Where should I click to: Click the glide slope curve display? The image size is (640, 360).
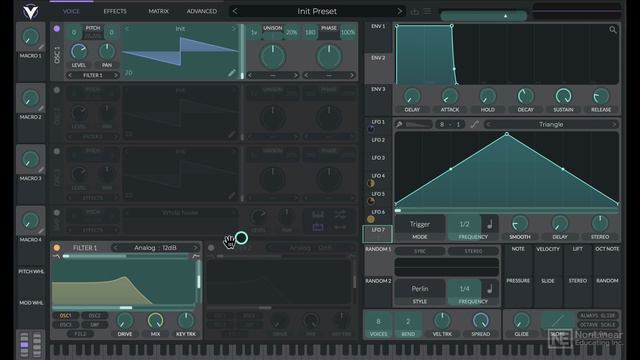[x=558, y=320]
